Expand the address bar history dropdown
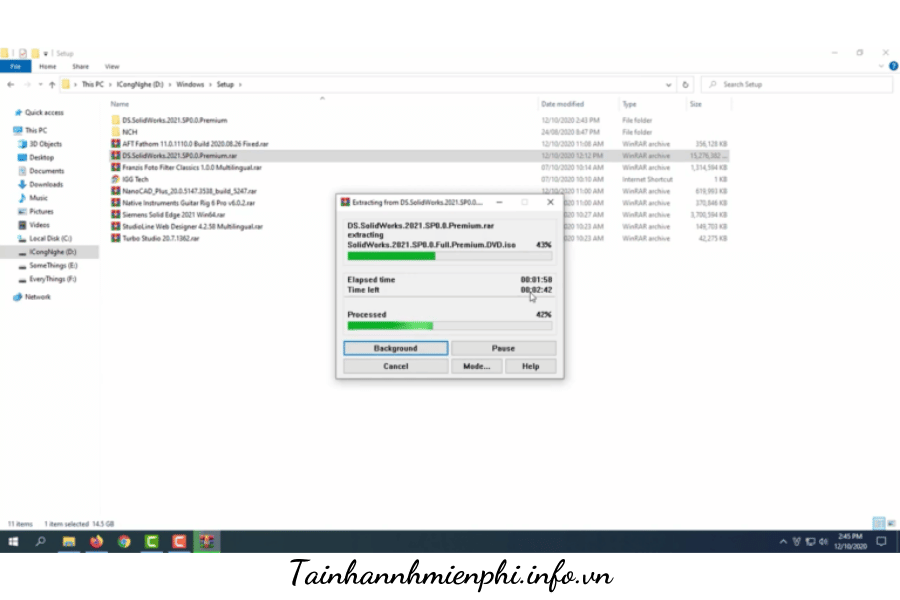The image size is (900, 600). (x=670, y=85)
